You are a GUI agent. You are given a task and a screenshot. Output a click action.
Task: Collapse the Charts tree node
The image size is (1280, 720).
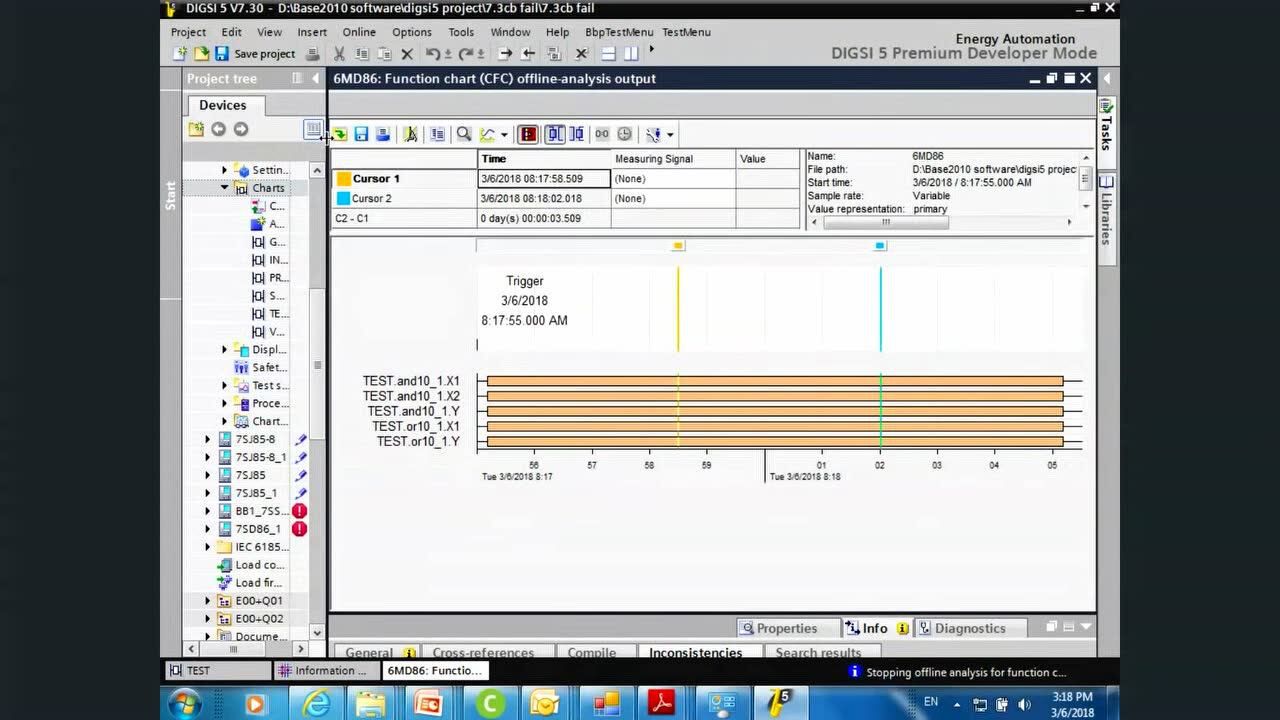[225, 188]
